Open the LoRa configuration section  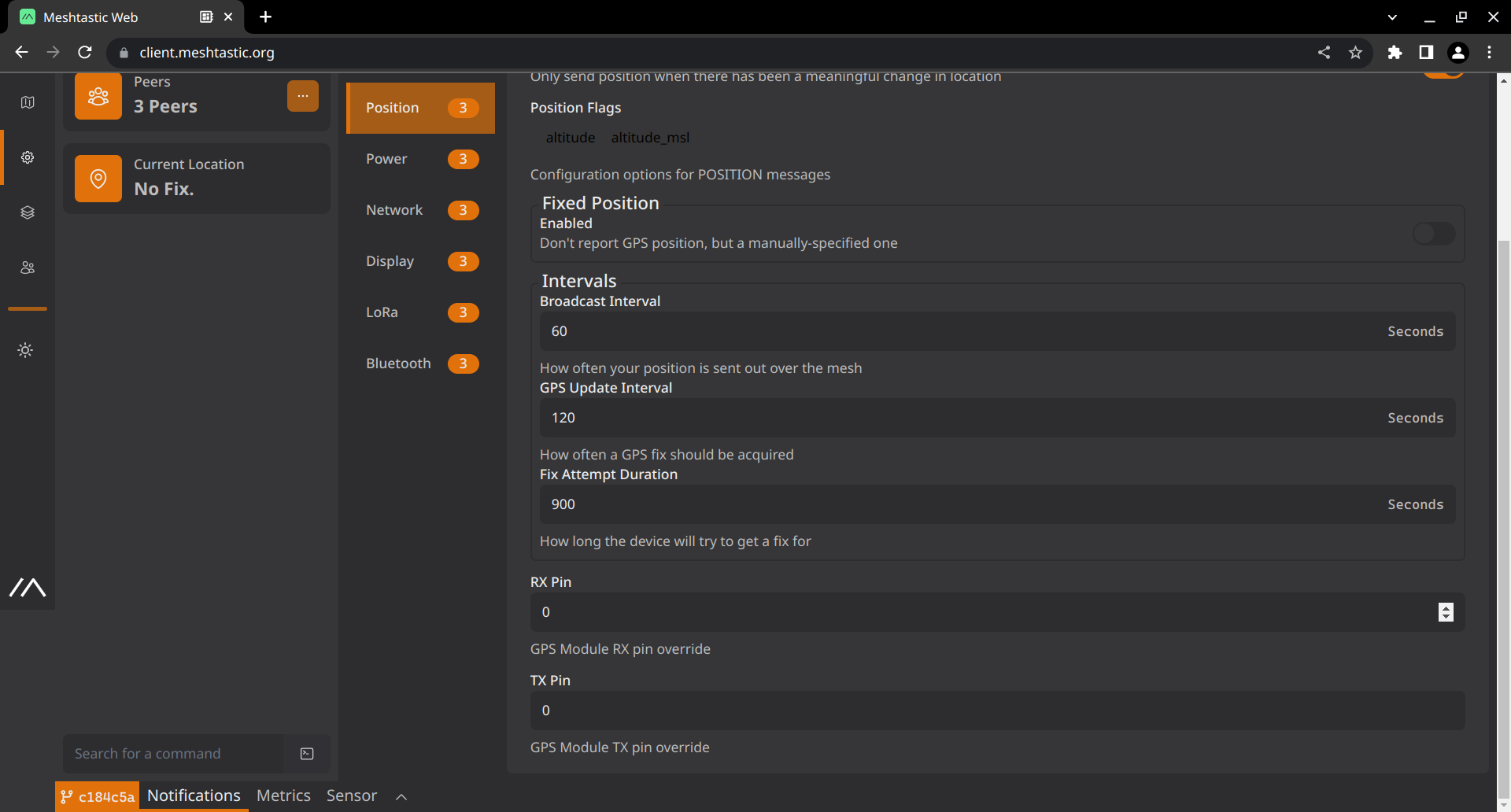(x=382, y=312)
